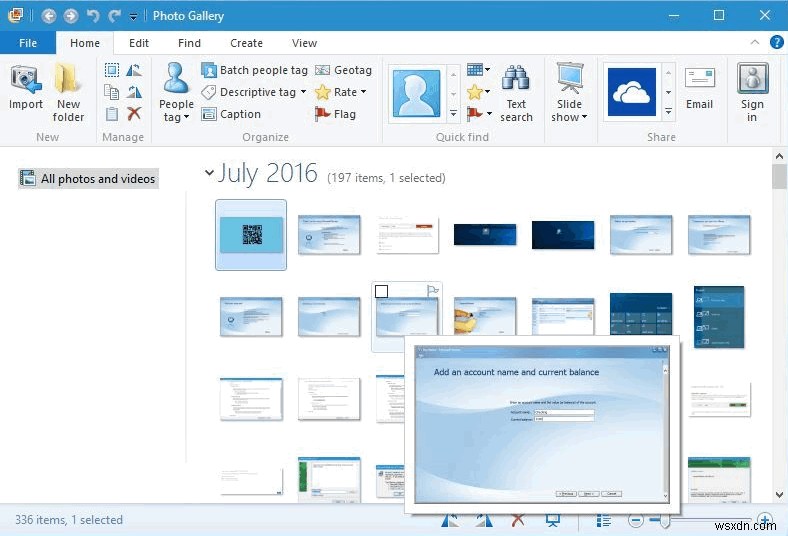Open the Slide show dropdown arrow
This screenshot has height=536, width=788.
(x=584, y=117)
